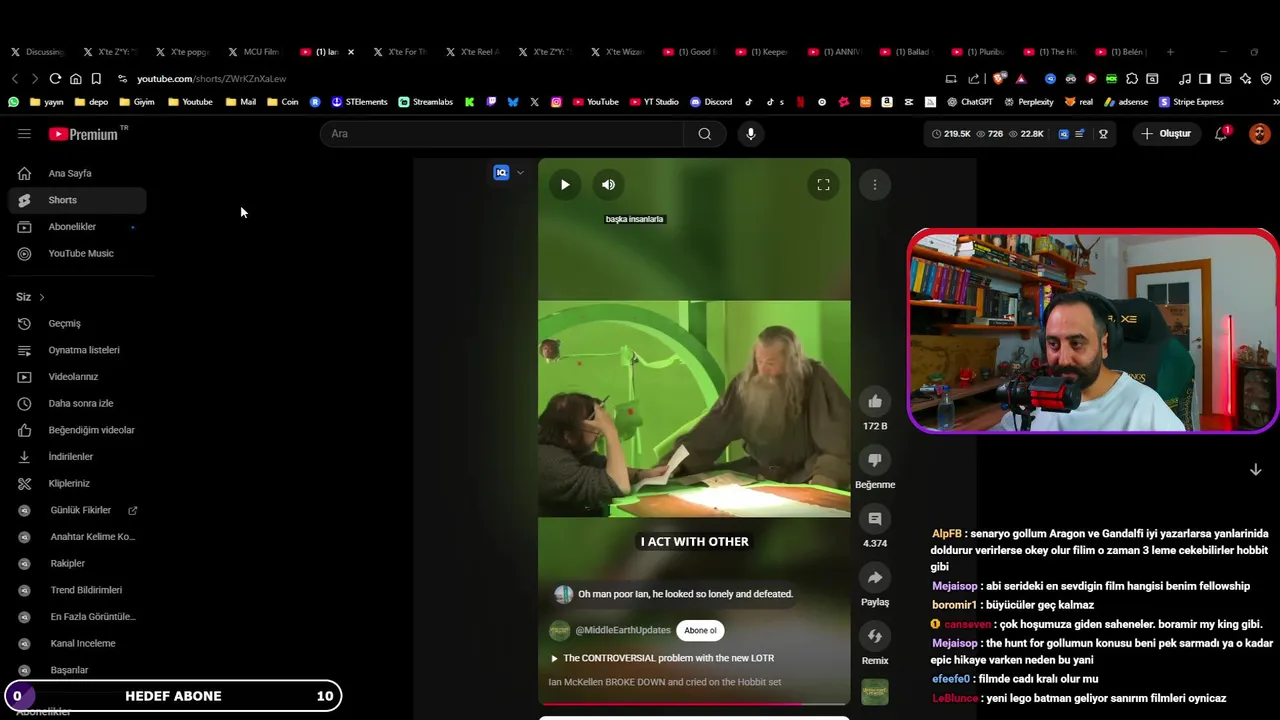The width and height of the screenshot is (1280, 720).
Task: Open İndirilenler in sidebar
Action: 77,457
